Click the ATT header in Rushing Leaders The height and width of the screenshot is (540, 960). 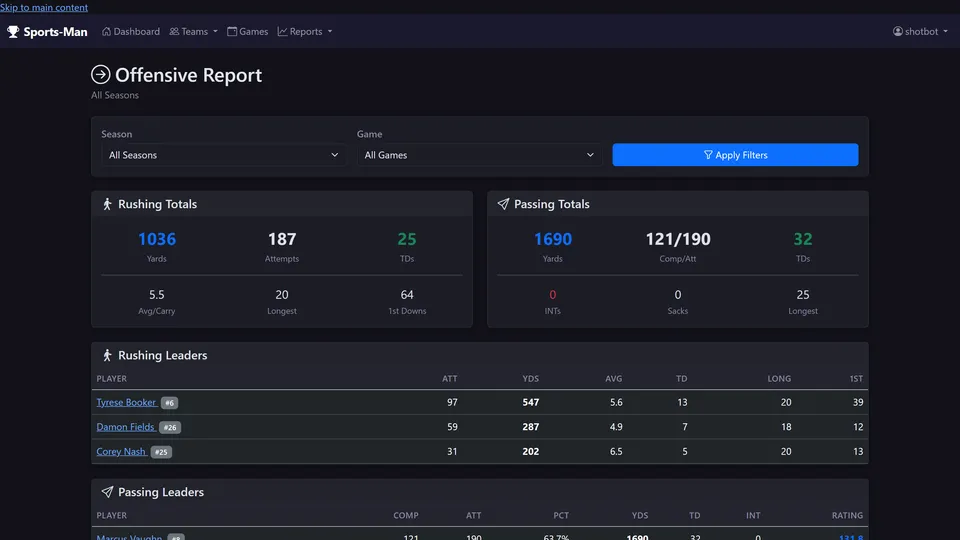[x=450, y=378]
